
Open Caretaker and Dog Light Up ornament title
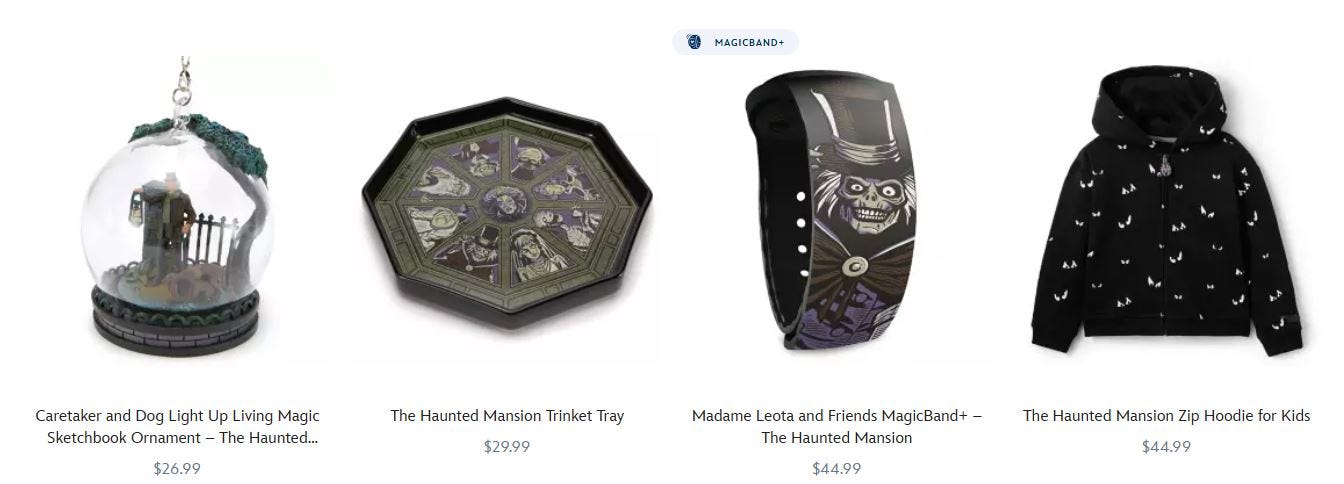tap(178, 426)
